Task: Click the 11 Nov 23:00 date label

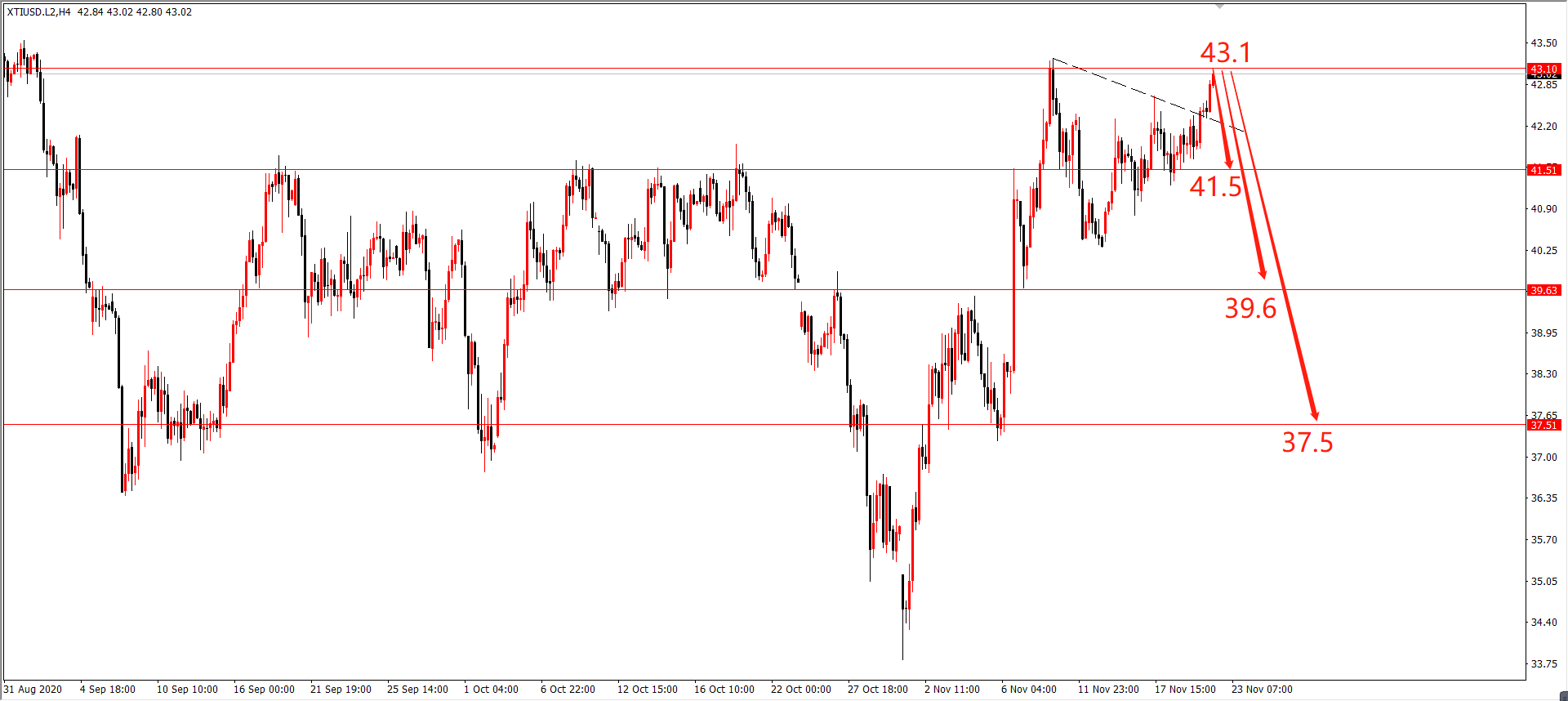Action: click(1108, 690)
